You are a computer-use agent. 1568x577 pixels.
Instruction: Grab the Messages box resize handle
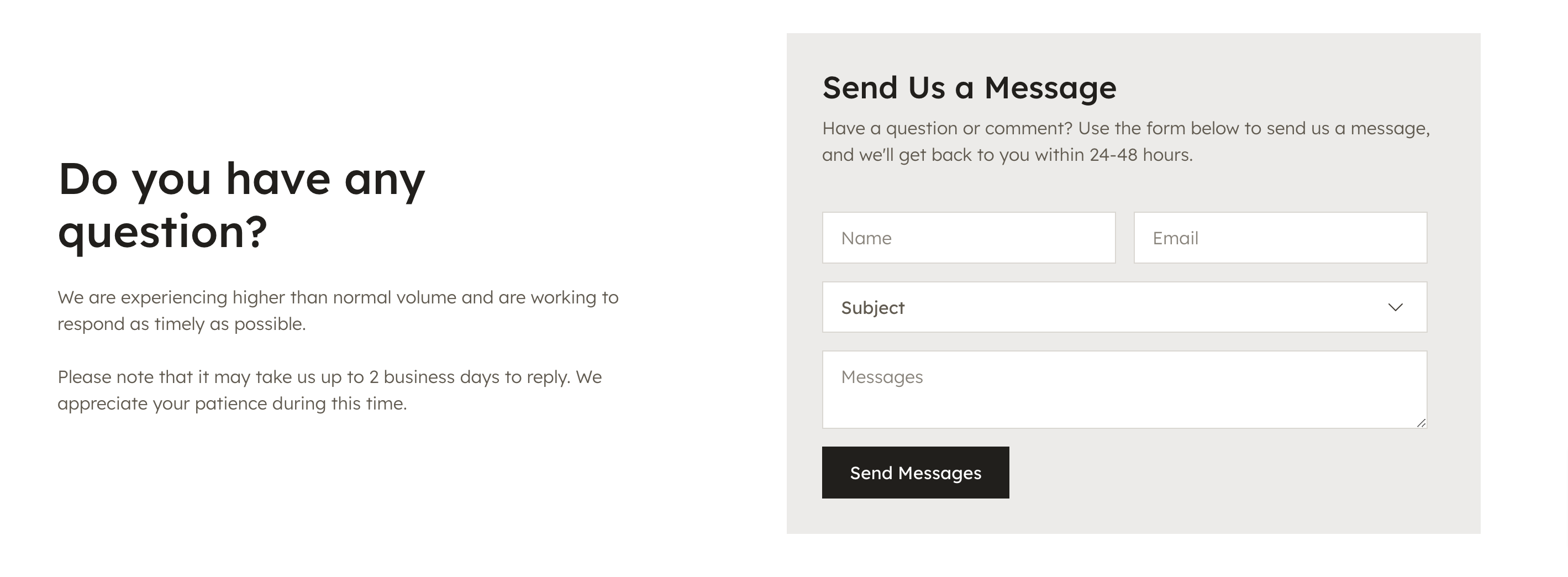point(1421,423)
